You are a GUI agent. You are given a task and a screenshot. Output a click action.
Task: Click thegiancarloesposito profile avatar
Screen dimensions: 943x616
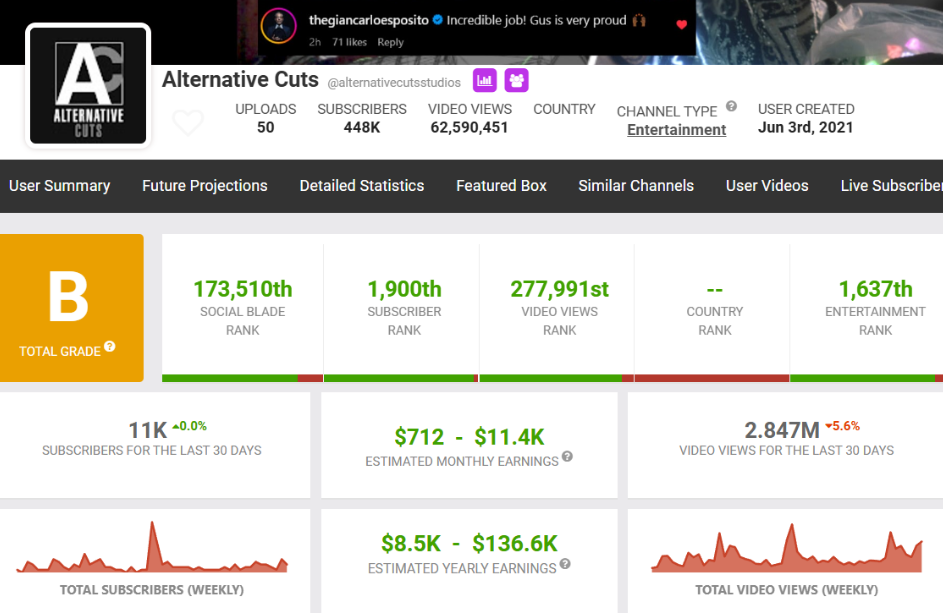[278, 26]
